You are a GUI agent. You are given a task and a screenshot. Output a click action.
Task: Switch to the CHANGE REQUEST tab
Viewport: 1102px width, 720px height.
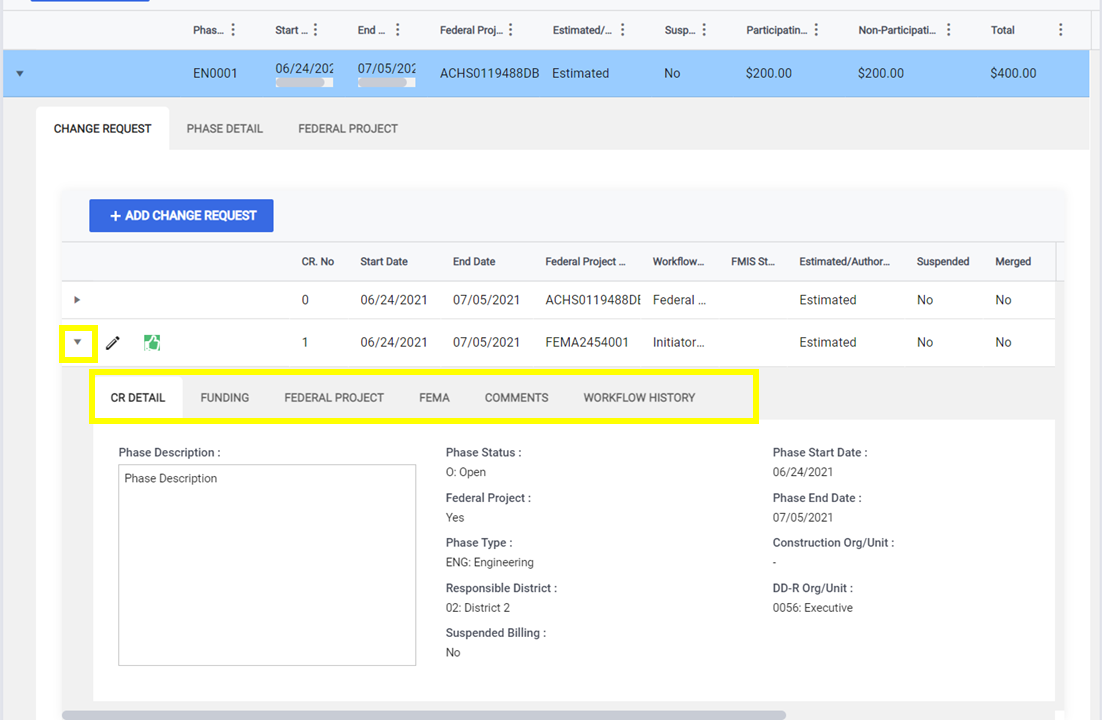(103, 129)
